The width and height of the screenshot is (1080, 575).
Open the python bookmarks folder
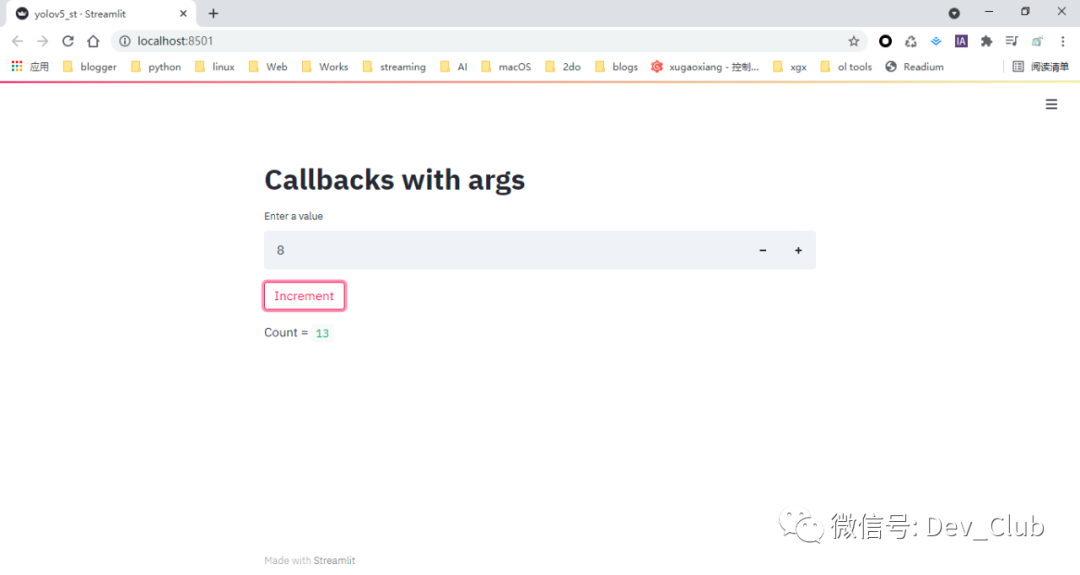pos(156,67)
